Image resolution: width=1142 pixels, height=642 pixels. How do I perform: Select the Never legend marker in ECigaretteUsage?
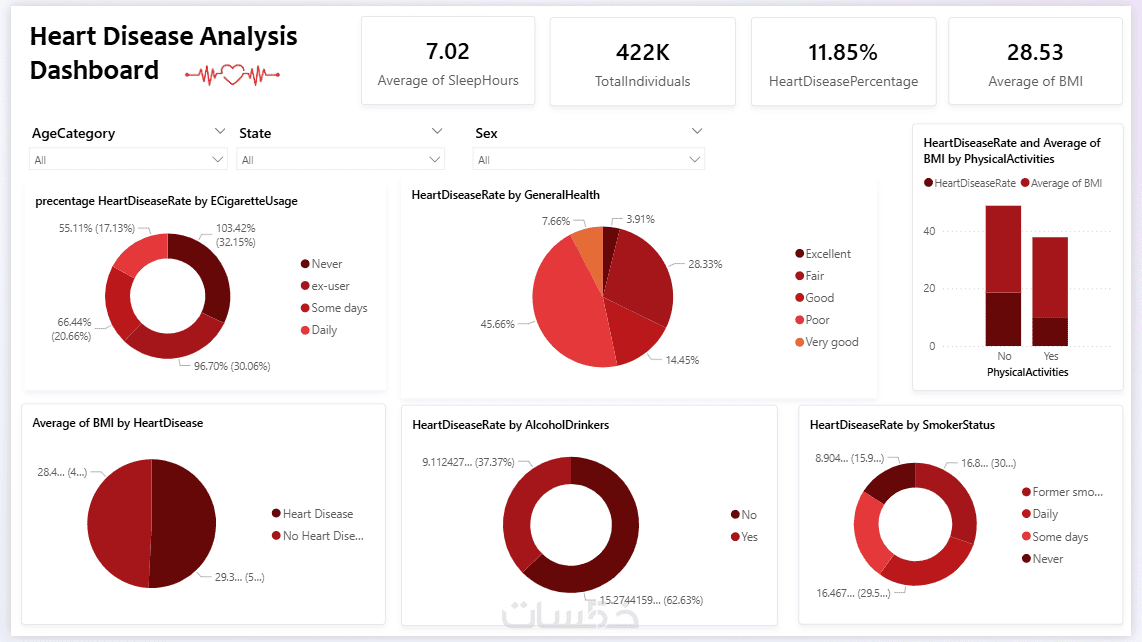[x=305, y=264]
